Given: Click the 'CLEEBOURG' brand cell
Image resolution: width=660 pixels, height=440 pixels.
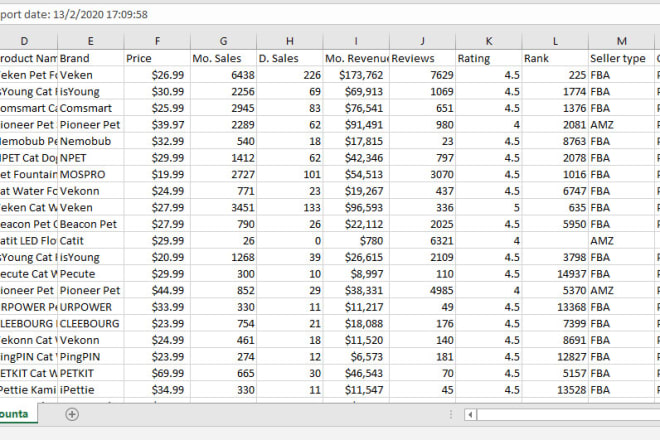Looking at the screenshot, I should tap(90, 323).
